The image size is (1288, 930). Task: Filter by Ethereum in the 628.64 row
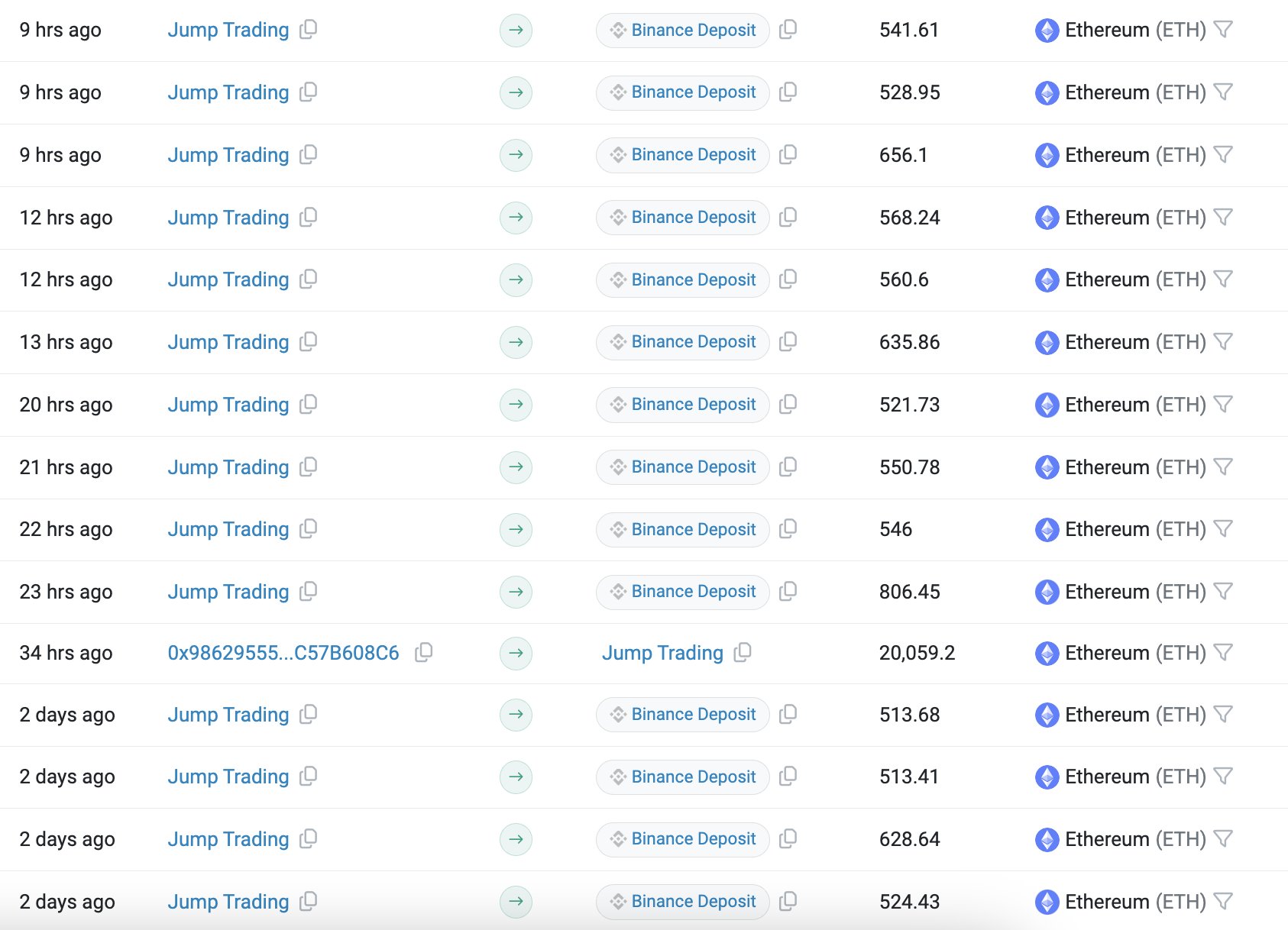[1223, 839]
